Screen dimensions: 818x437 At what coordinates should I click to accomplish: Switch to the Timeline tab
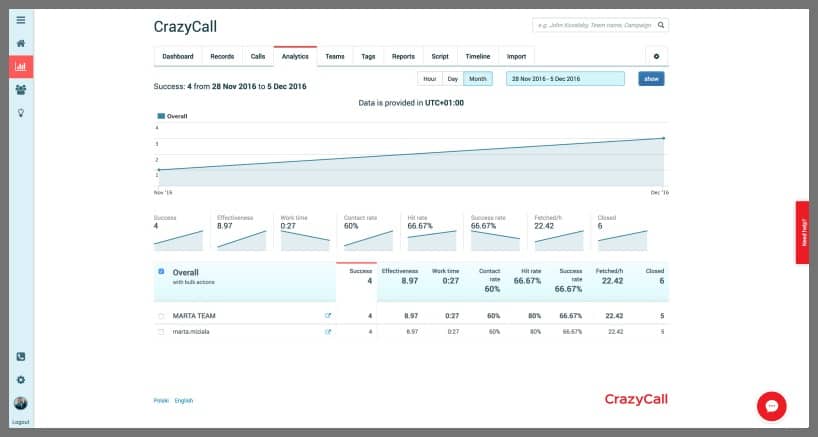pyautogui.click(x=478, y=57)
